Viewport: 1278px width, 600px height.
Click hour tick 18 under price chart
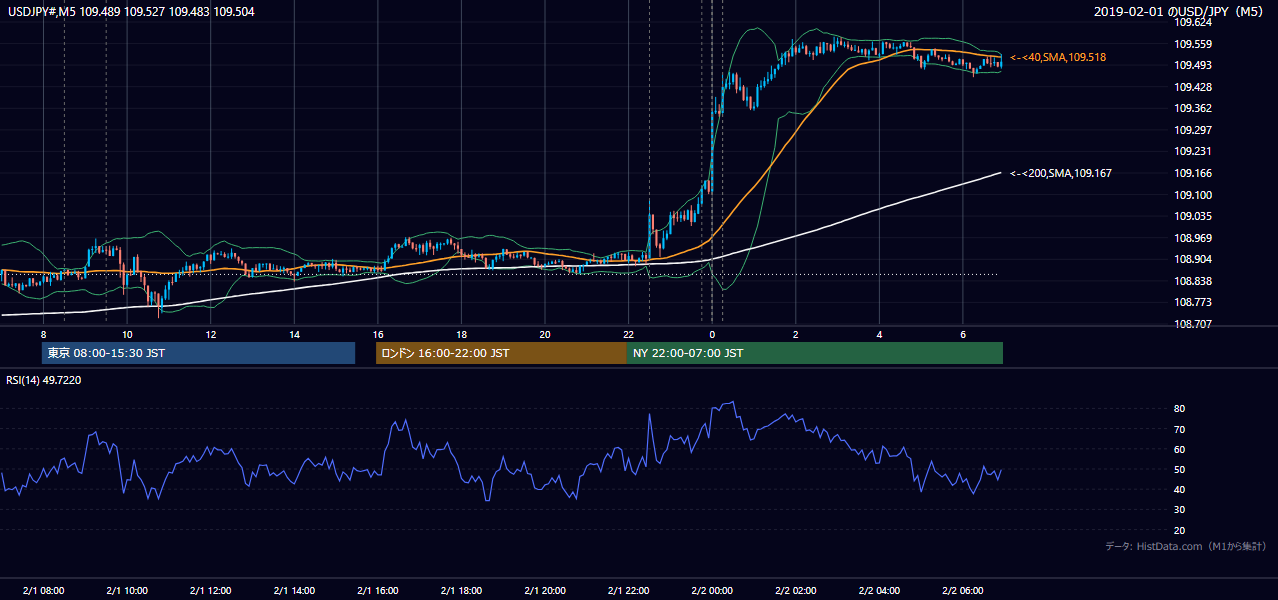pyautogui.click(x=461, y=334)
